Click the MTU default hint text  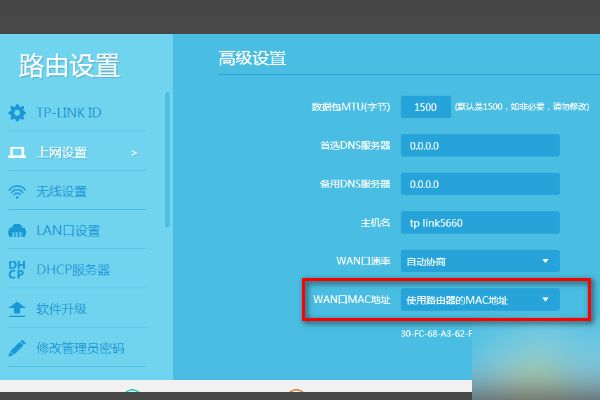[522, 106]
